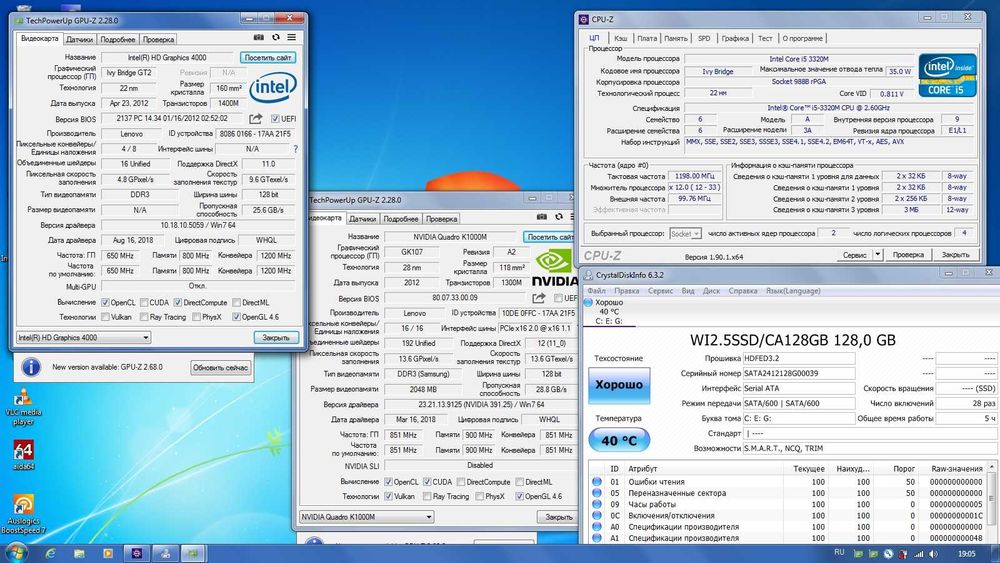Click the 40 °C temperature button
The width and height of the screenshot is (1000, 563).
point(619,440)
